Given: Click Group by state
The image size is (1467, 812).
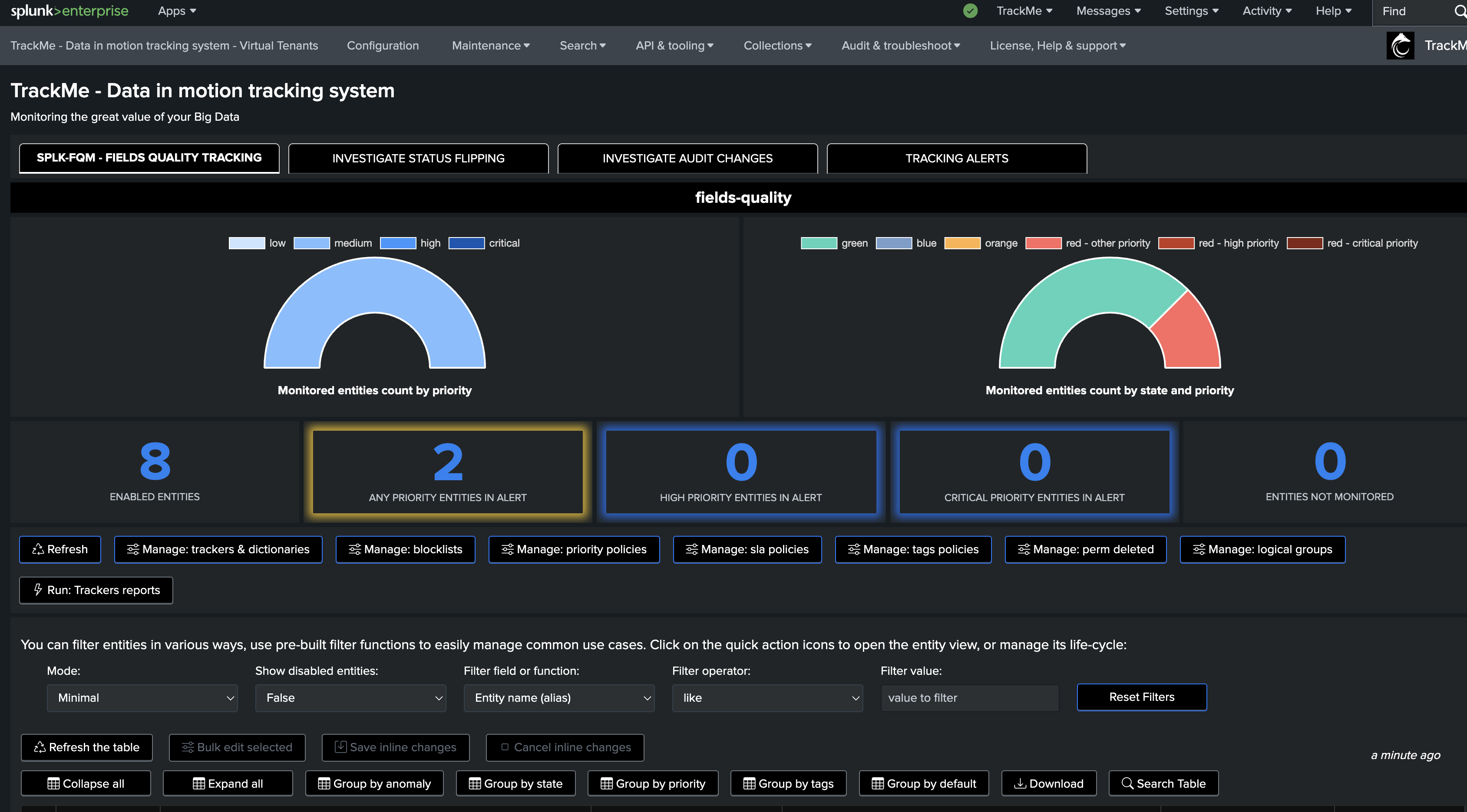Looking at the screenshot, I should click(516, 783).
